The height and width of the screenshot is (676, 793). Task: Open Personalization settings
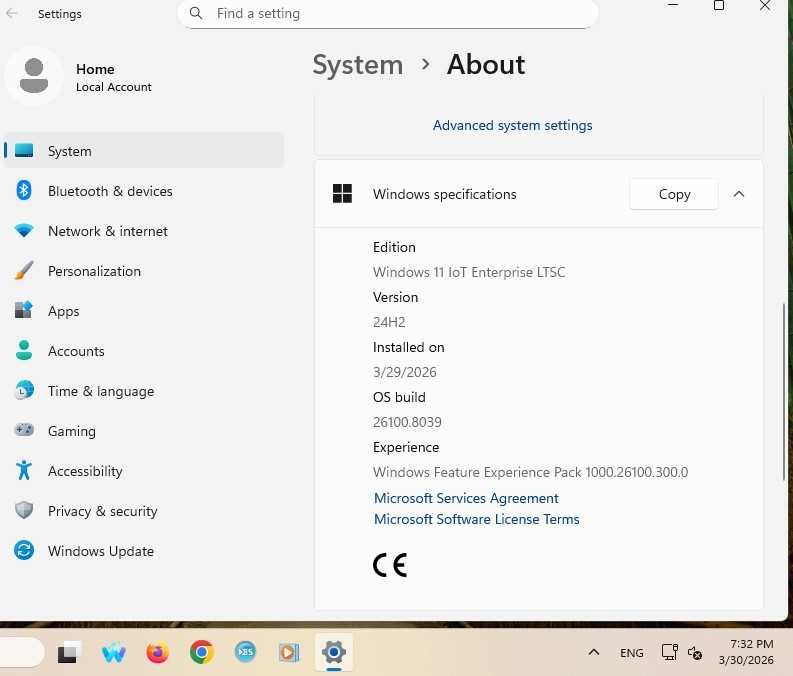click(x=144, y=271)
